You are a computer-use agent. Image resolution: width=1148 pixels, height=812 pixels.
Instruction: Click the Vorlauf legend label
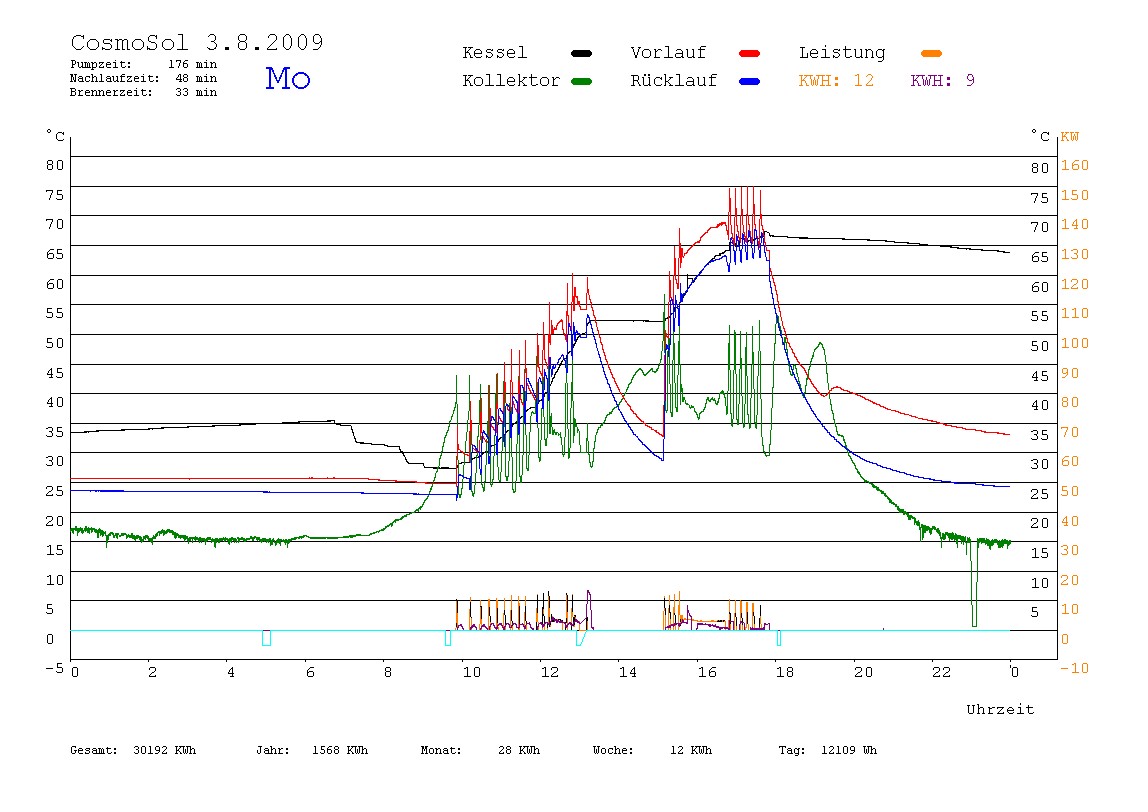pyautogui.click(x=668, y=53)
